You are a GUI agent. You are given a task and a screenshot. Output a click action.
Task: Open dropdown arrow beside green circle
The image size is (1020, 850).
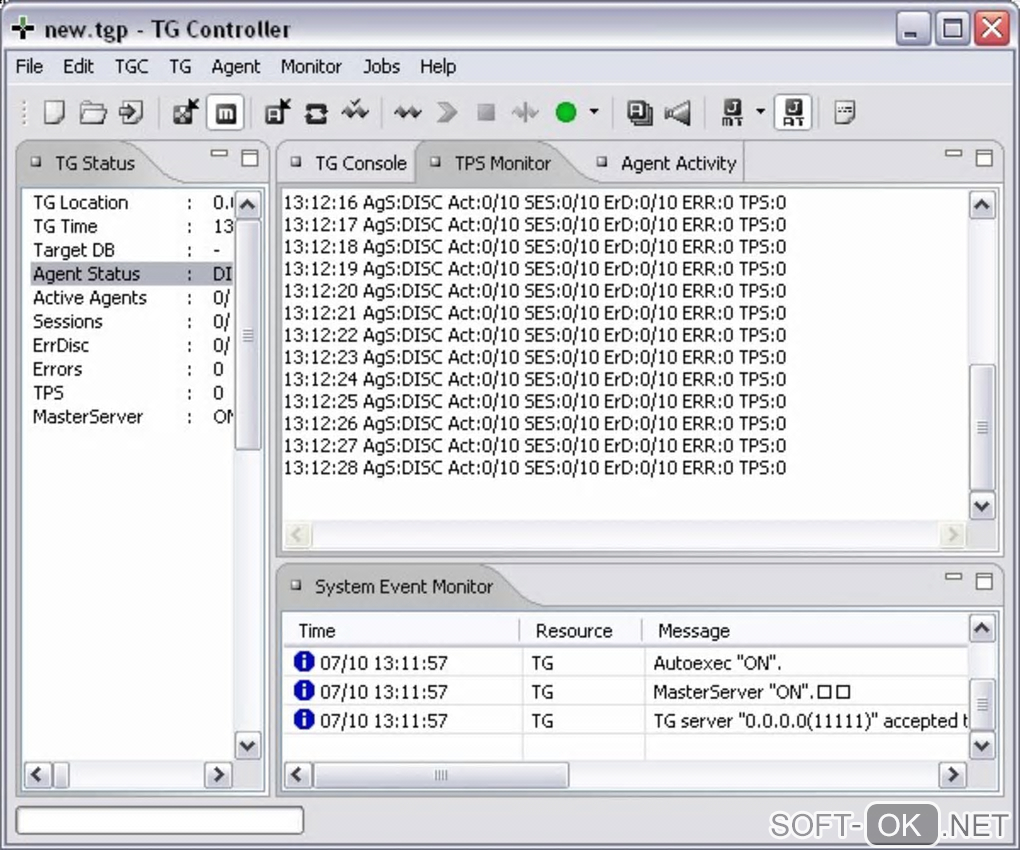[x=594, y=111]
